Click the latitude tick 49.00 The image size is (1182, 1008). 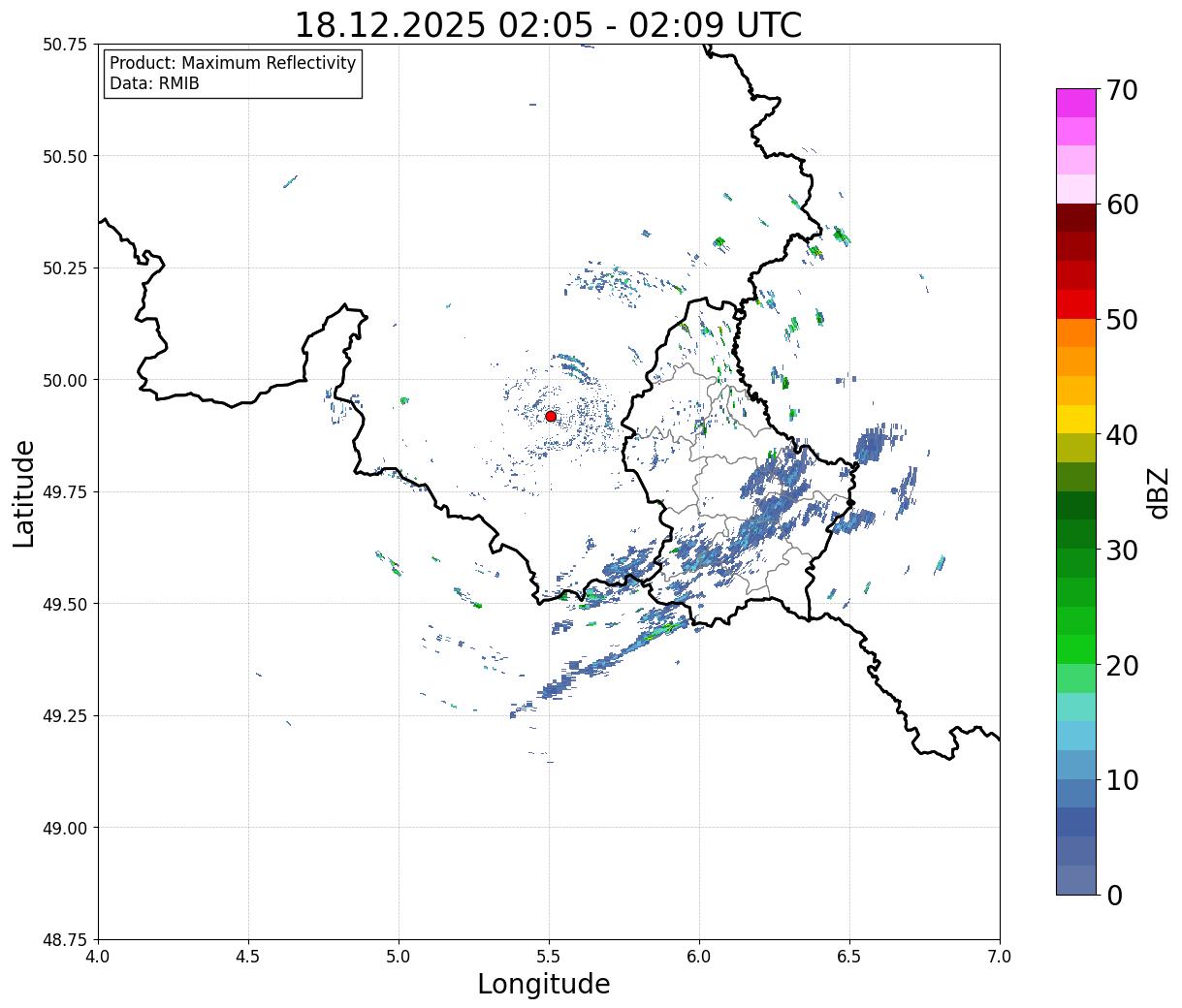[65, 828]
